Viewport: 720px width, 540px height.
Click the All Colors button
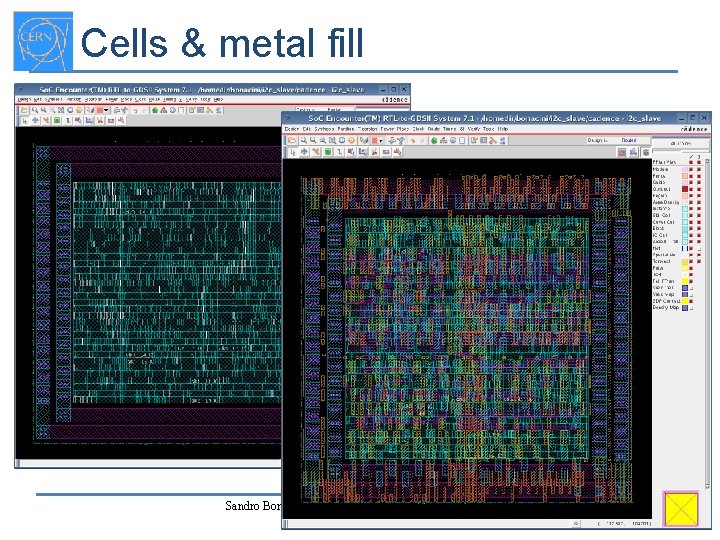(681, 144)
